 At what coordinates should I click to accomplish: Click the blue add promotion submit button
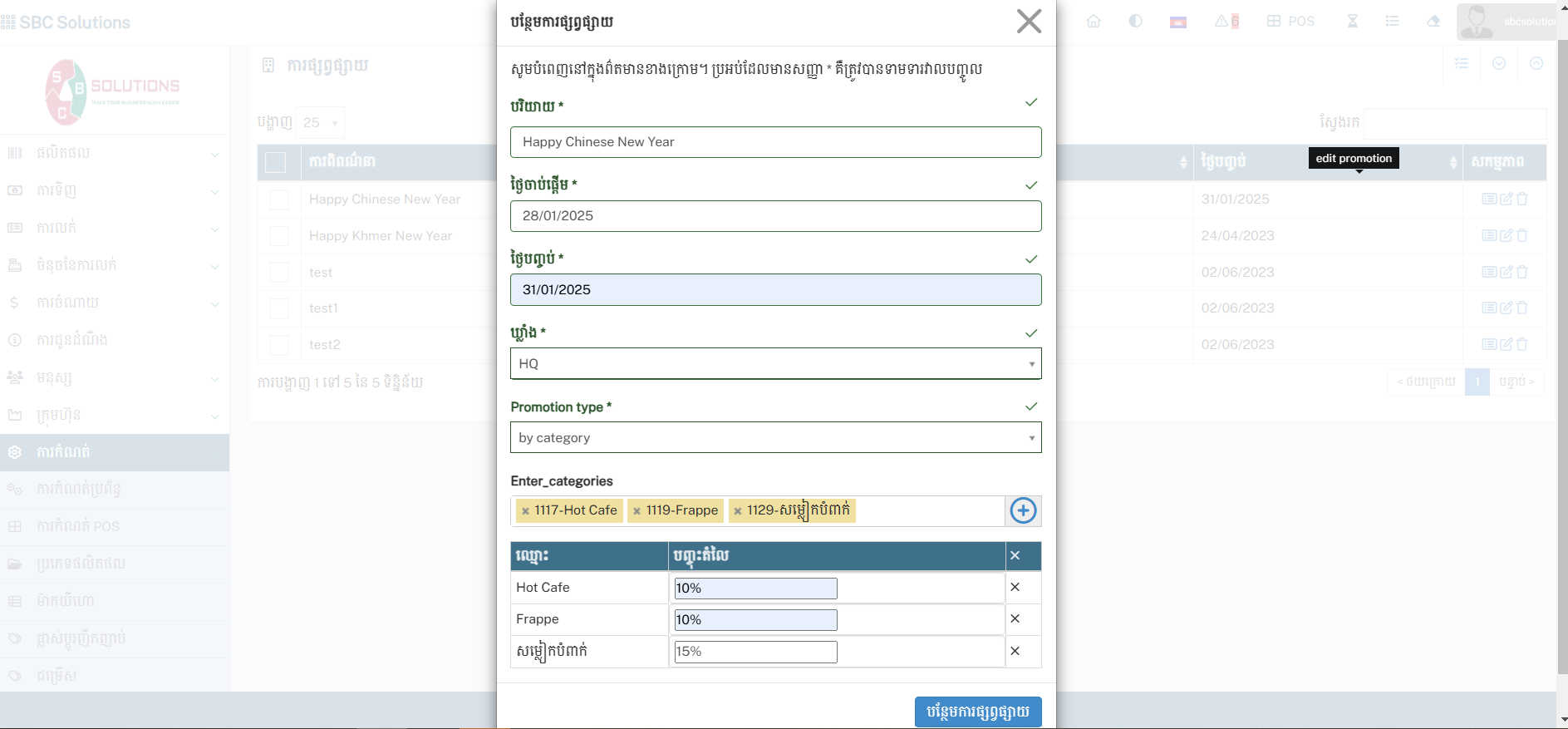[977, 712]
